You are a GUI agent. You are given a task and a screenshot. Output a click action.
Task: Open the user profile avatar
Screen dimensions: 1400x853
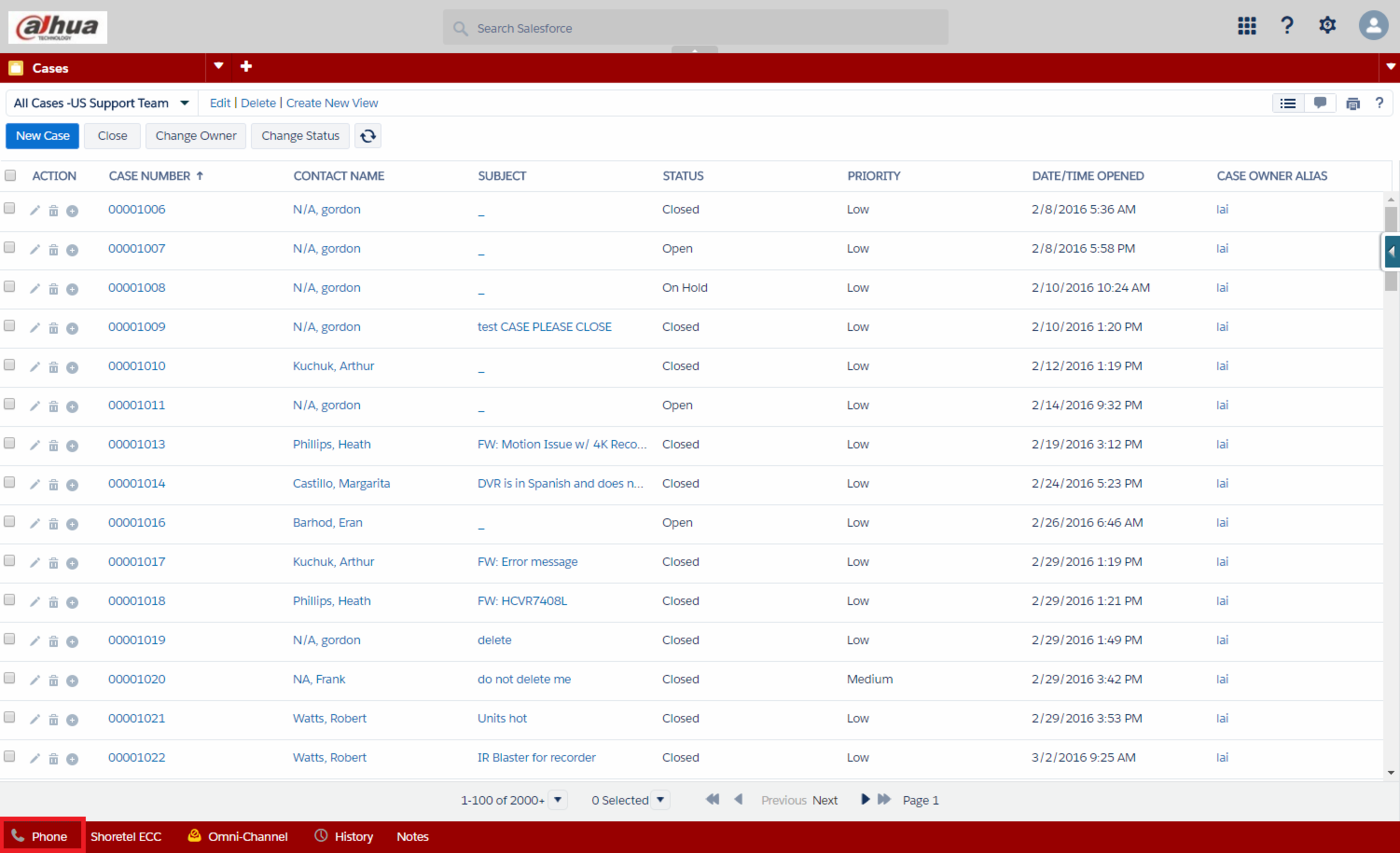click(1373, 26)
